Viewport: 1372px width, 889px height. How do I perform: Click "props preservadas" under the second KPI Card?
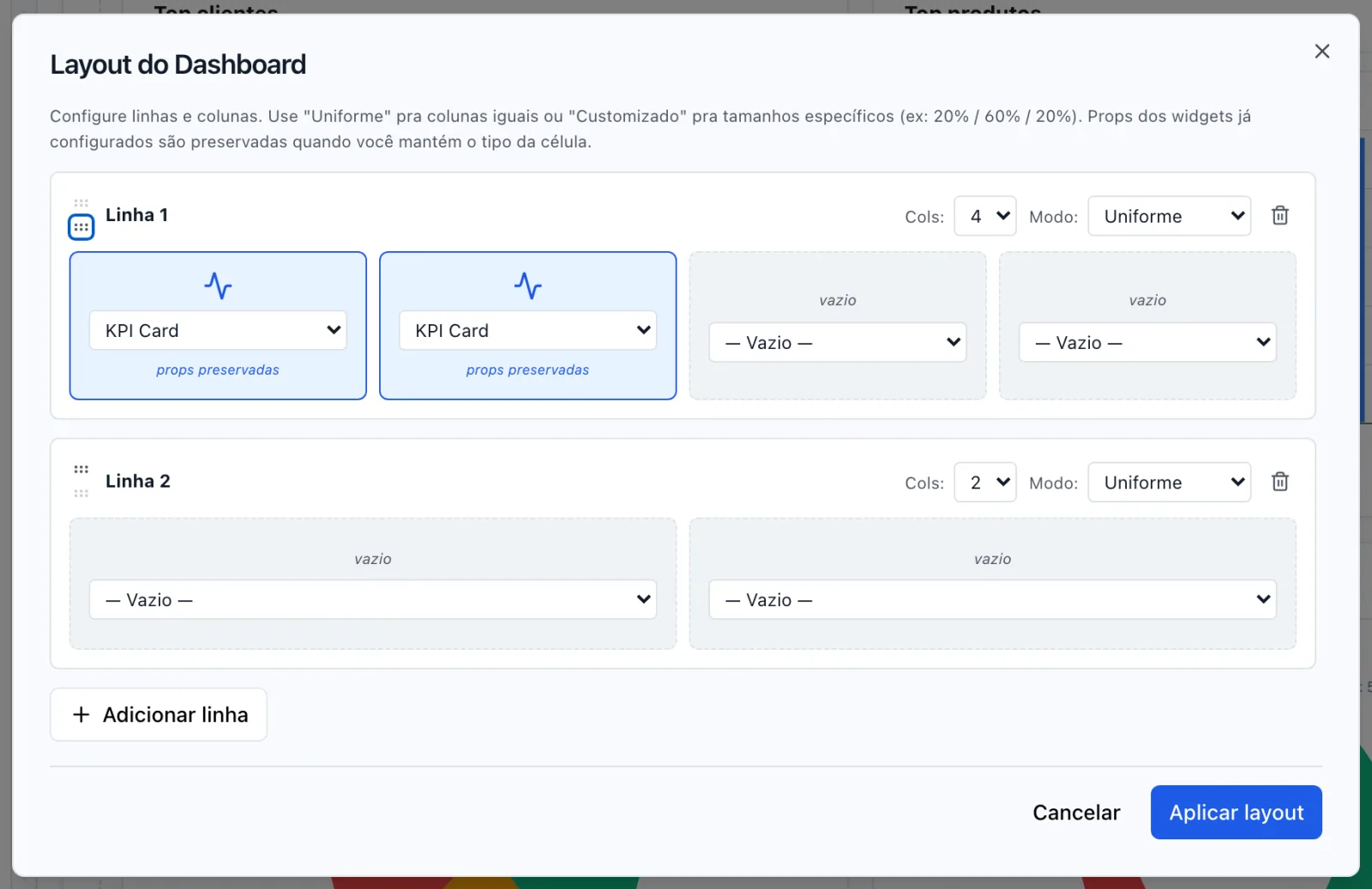tap(527, 369)
